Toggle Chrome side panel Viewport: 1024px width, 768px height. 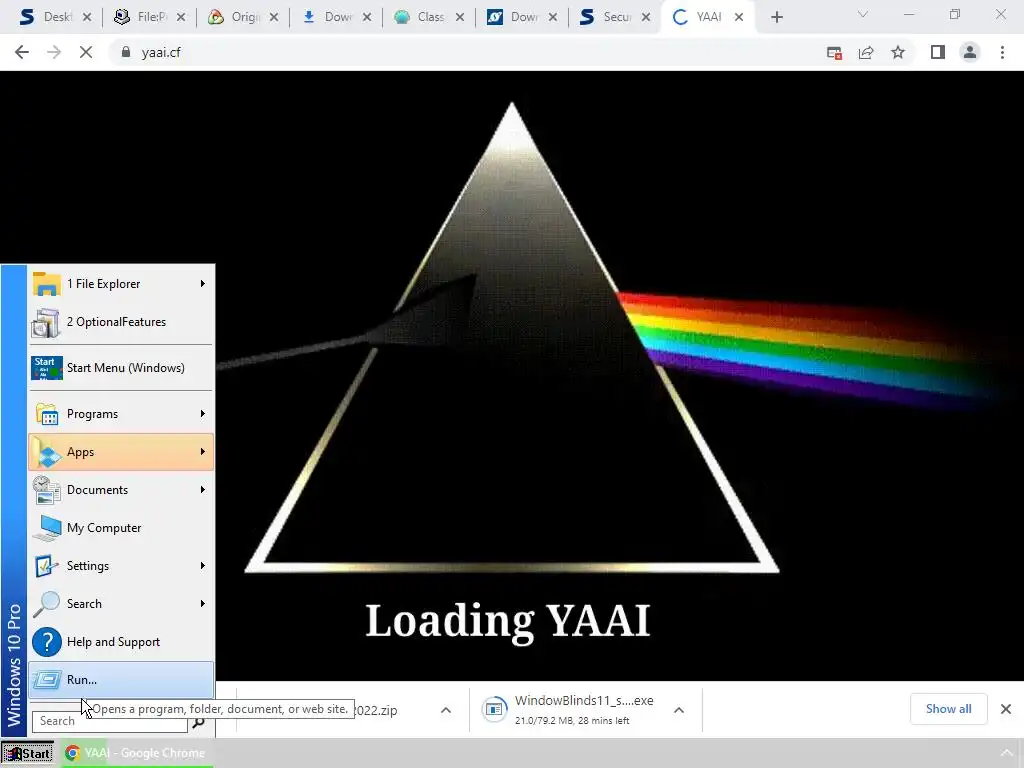(x=938, y=52)
